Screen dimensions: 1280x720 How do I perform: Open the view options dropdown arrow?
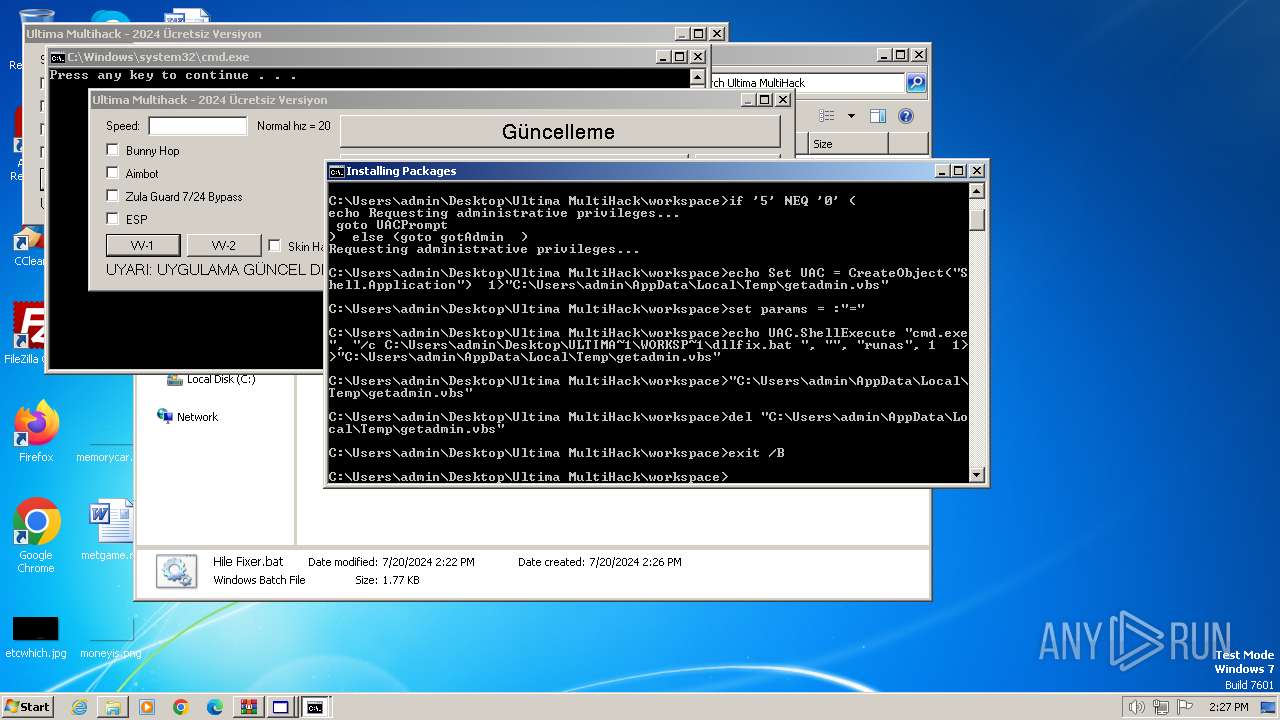click(851, 116)
